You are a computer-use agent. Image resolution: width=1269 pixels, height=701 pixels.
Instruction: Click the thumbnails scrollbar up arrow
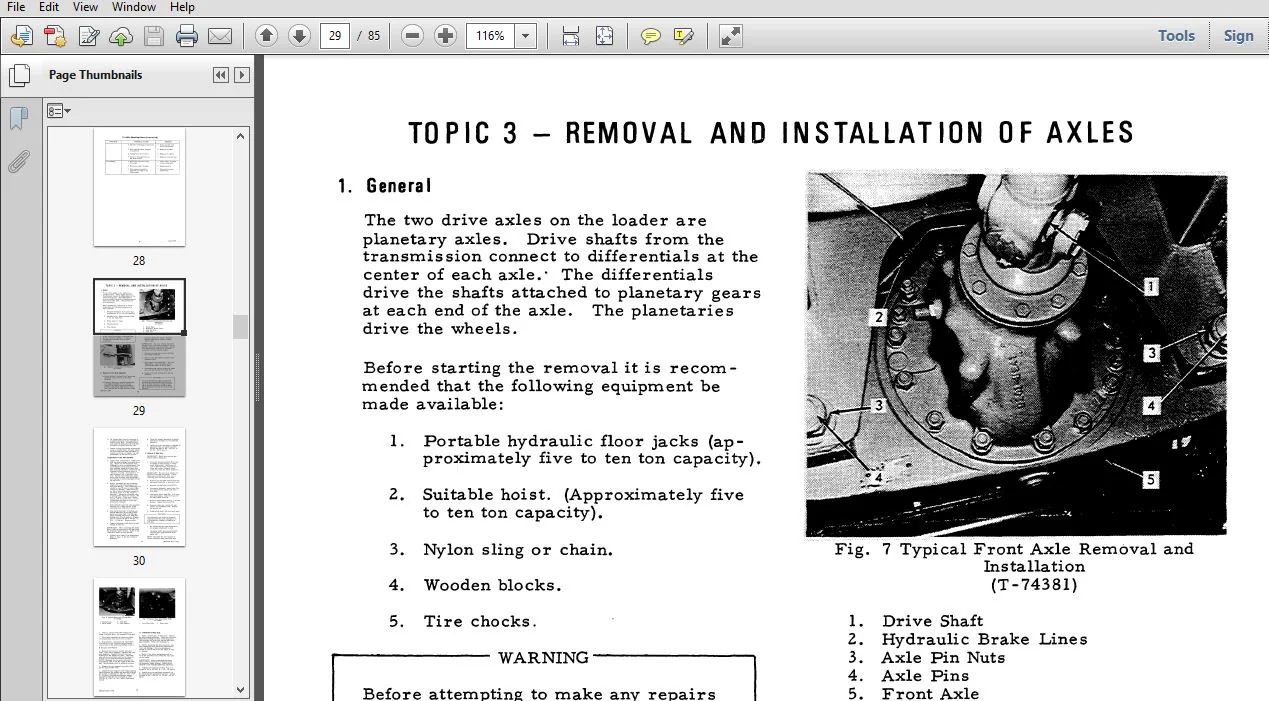(241, 136)
